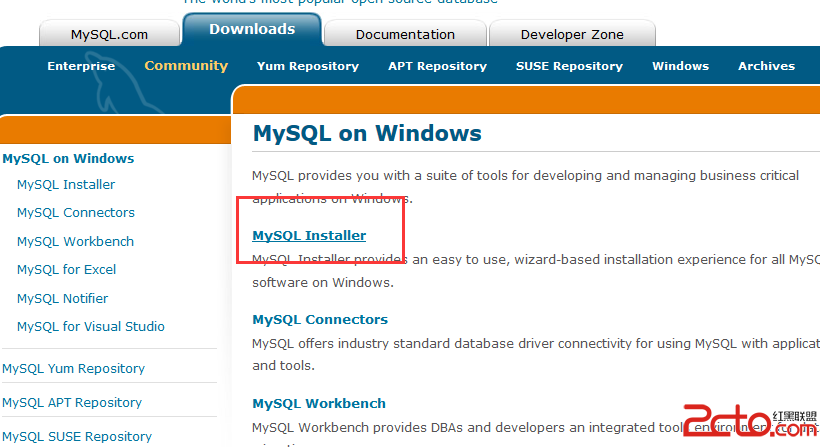Open the Documentation tab

(x=405, y=35)
